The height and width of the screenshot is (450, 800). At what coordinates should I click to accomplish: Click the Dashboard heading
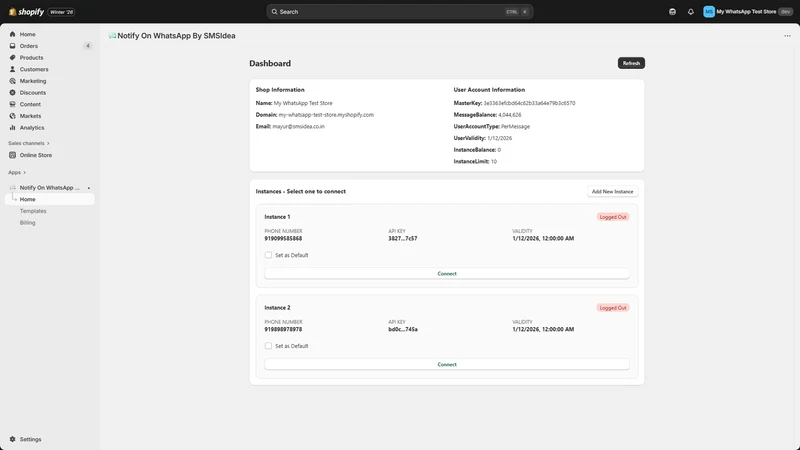click(270, 63)
